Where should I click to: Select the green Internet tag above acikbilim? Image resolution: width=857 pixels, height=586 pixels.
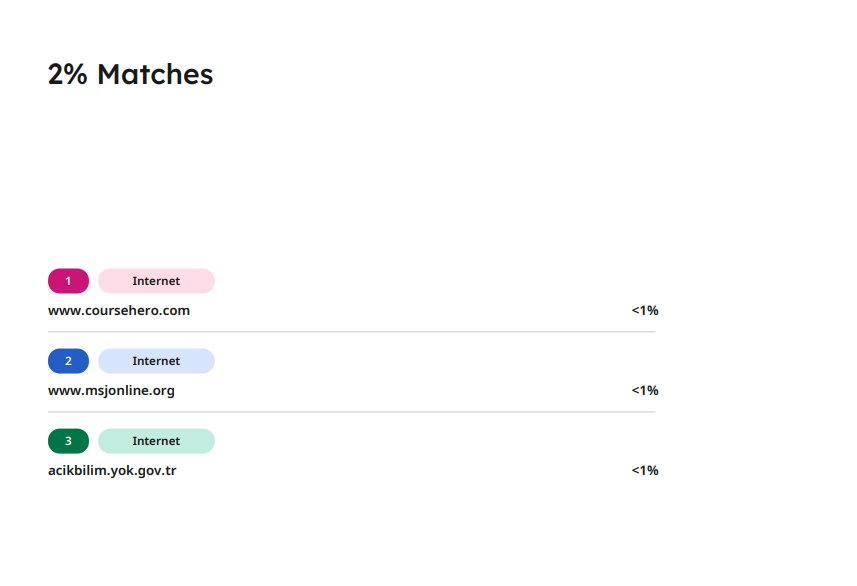pos(156,441)
